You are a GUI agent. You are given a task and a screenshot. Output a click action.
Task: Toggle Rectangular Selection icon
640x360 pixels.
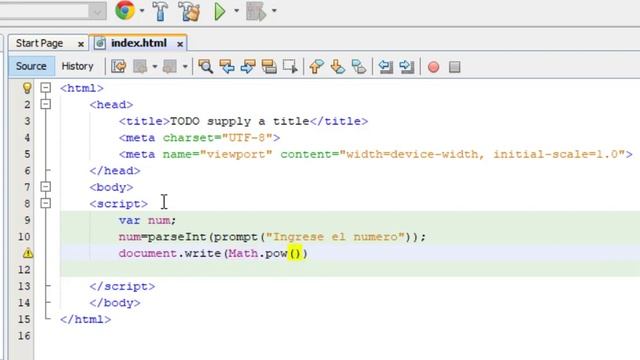pyautogui.click(x=290, y=67)
